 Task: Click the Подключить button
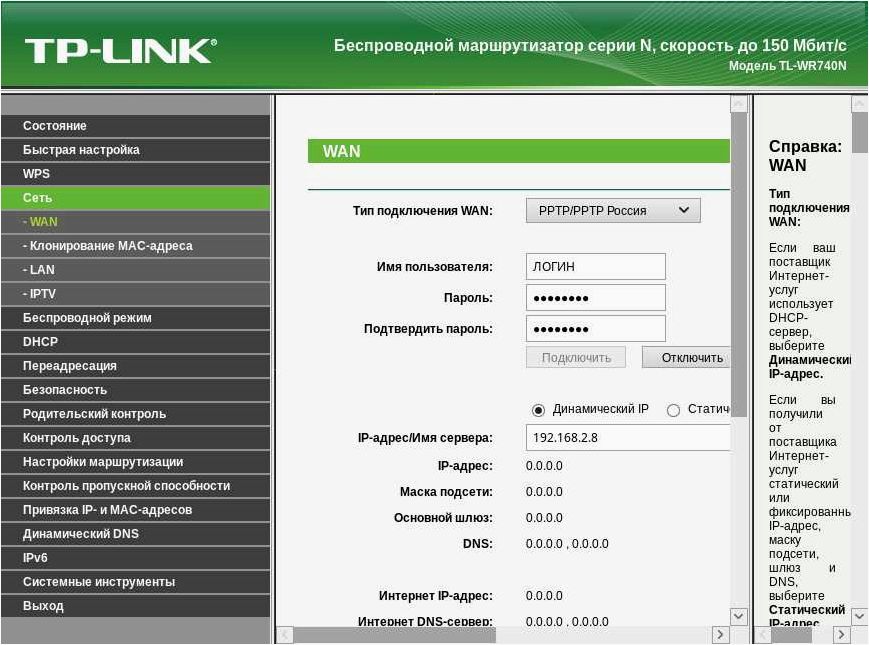(576, 358)
